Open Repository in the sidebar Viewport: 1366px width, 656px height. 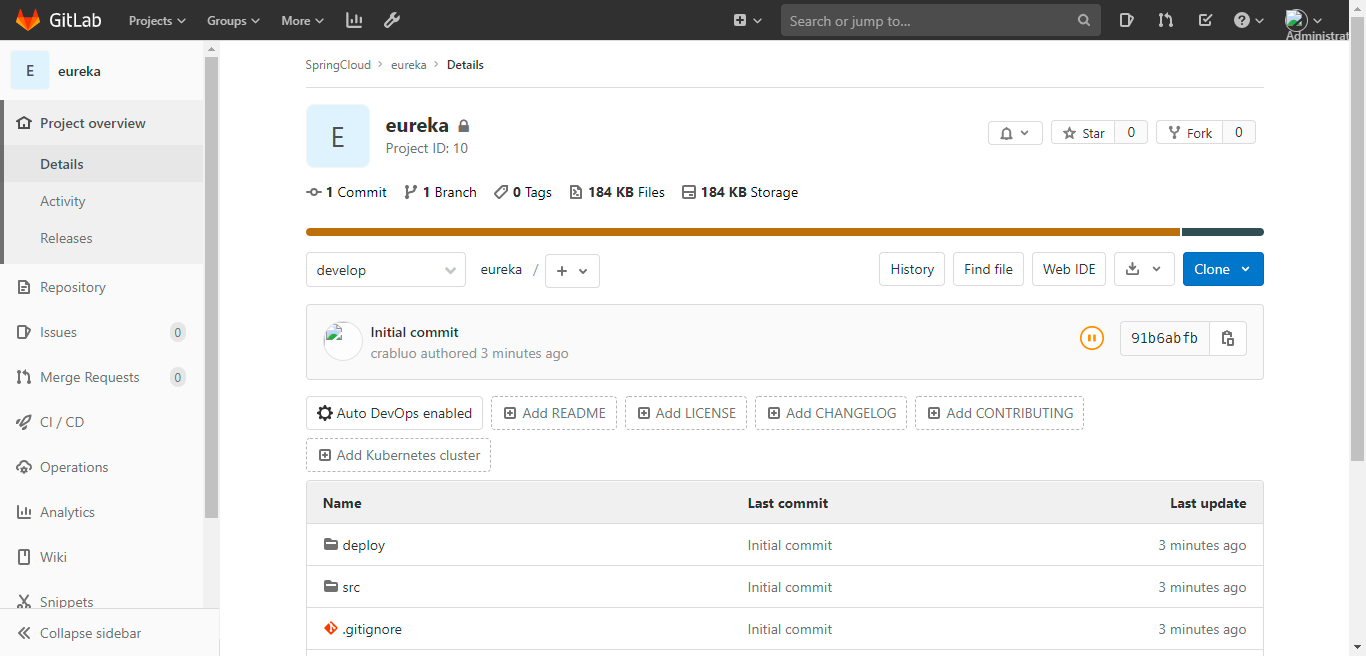click(x=102, y=287)
